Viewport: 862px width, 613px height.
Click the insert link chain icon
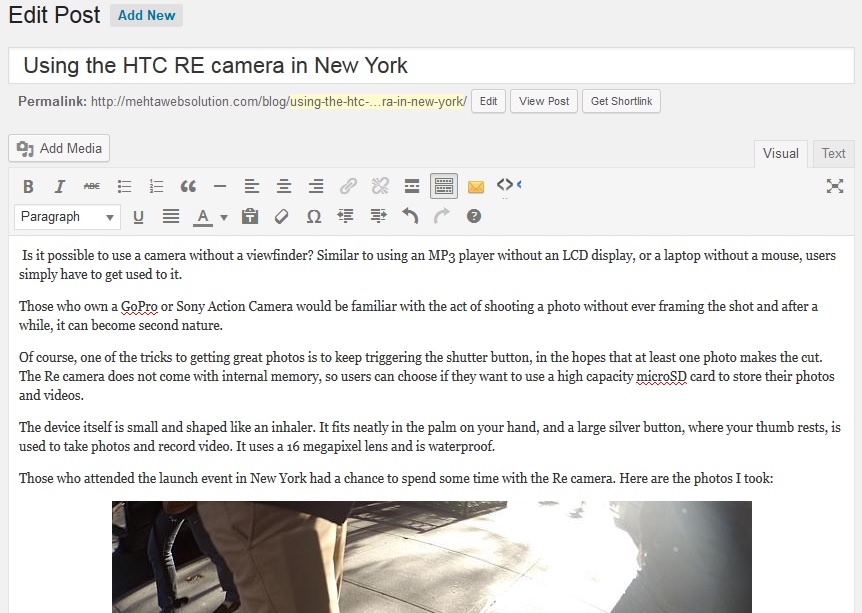tap(348, 186)
